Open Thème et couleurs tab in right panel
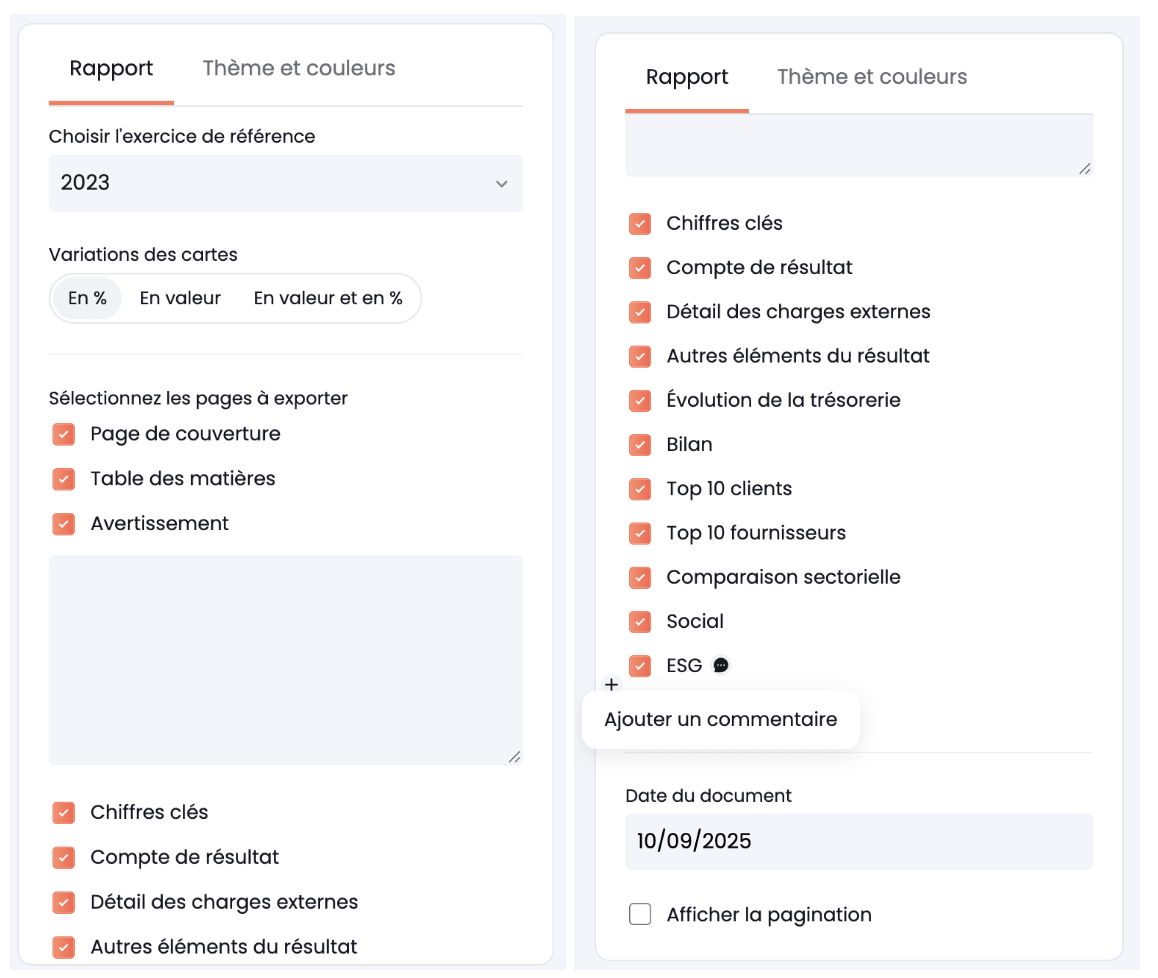 pyautogui.click(x=872, y=77)
